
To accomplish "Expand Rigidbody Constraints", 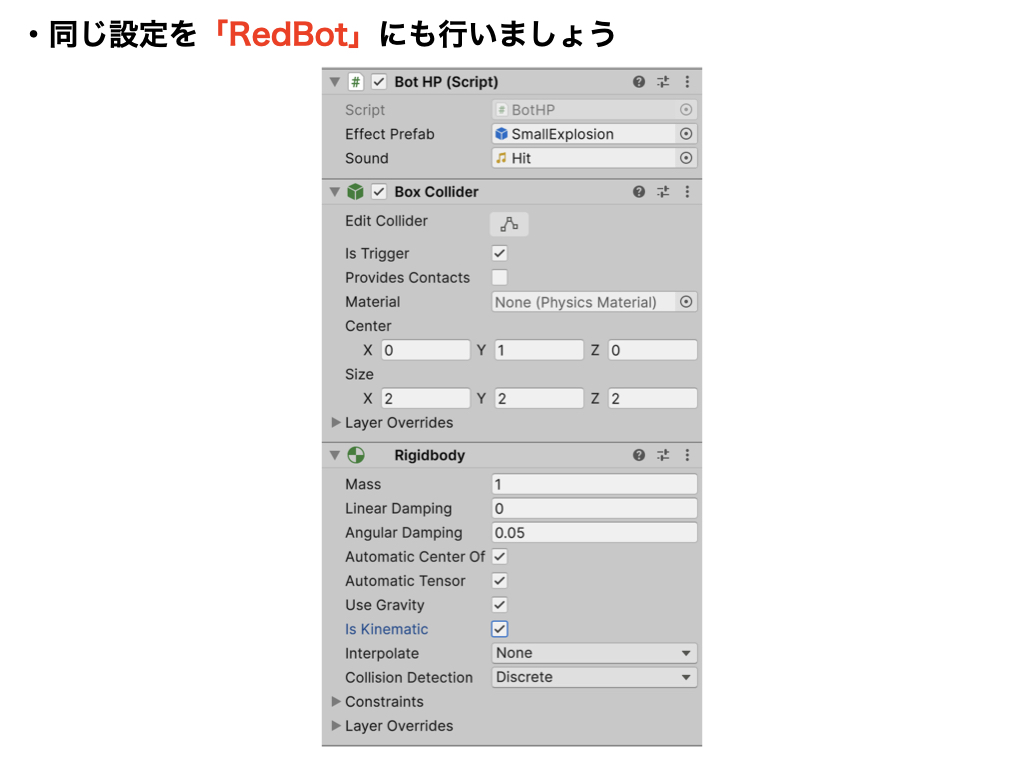I will pyautogui.click(x=336, y=701).
